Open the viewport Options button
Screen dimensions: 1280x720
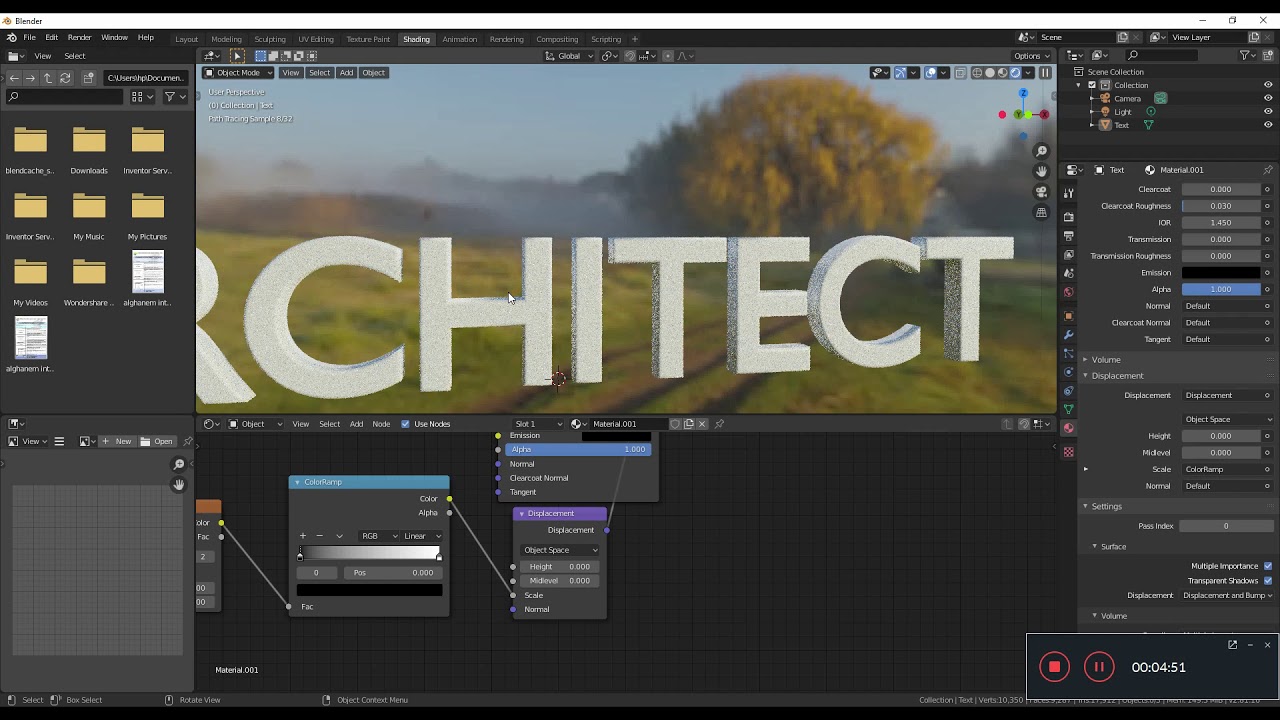[x=1030, y=55]
